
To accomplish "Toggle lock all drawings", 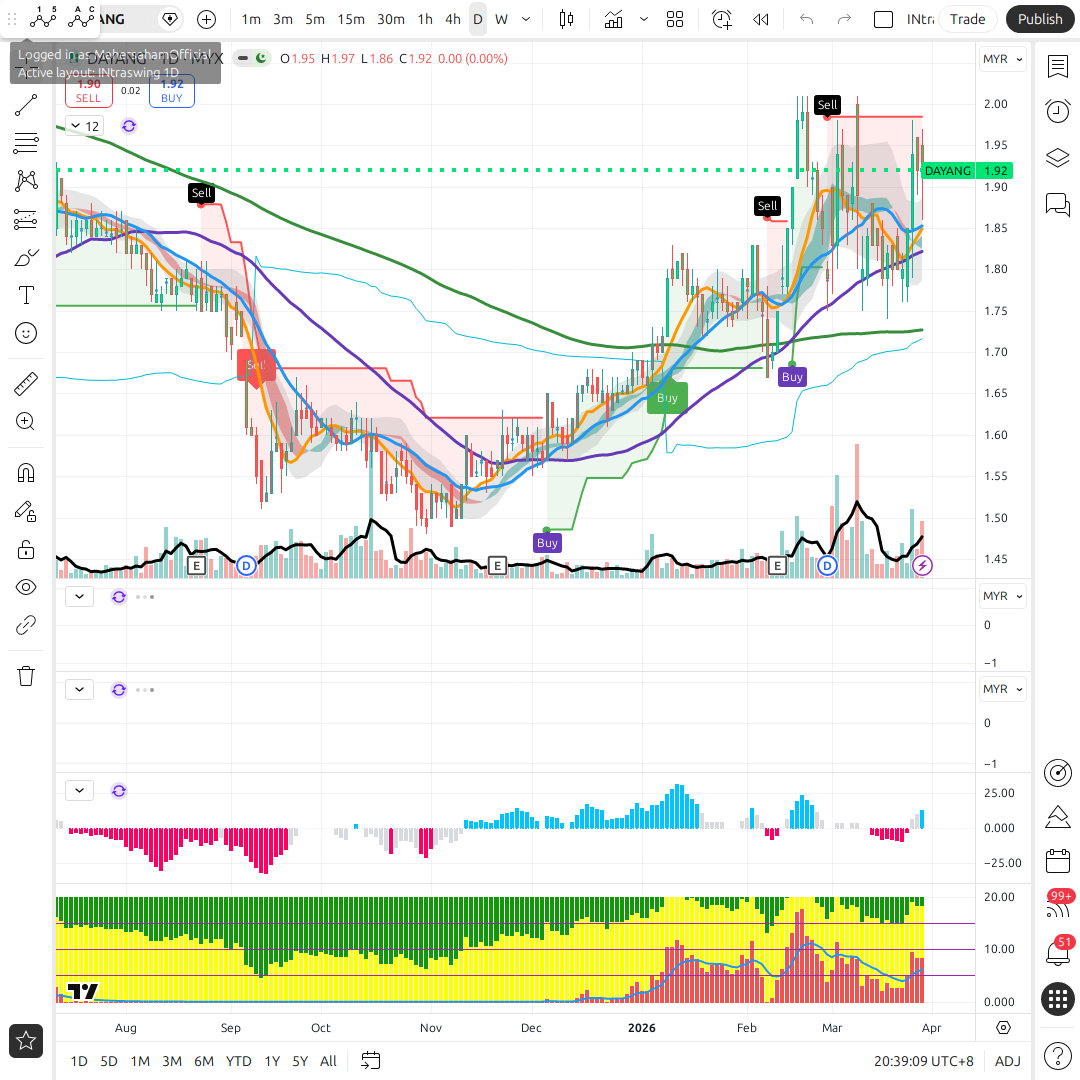I will pyautogui.click(x=26, y=549).
